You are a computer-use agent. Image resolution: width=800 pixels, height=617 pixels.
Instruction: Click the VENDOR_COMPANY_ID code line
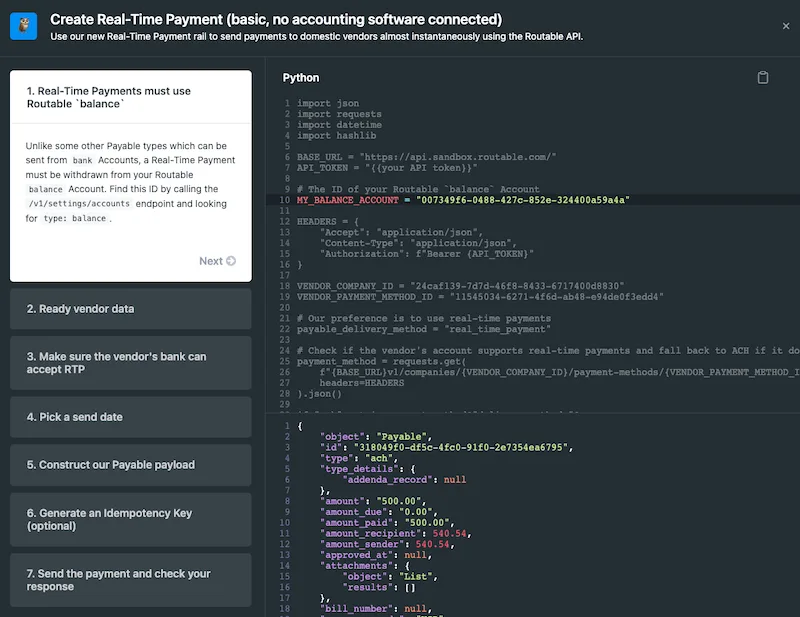pos(460,286)
